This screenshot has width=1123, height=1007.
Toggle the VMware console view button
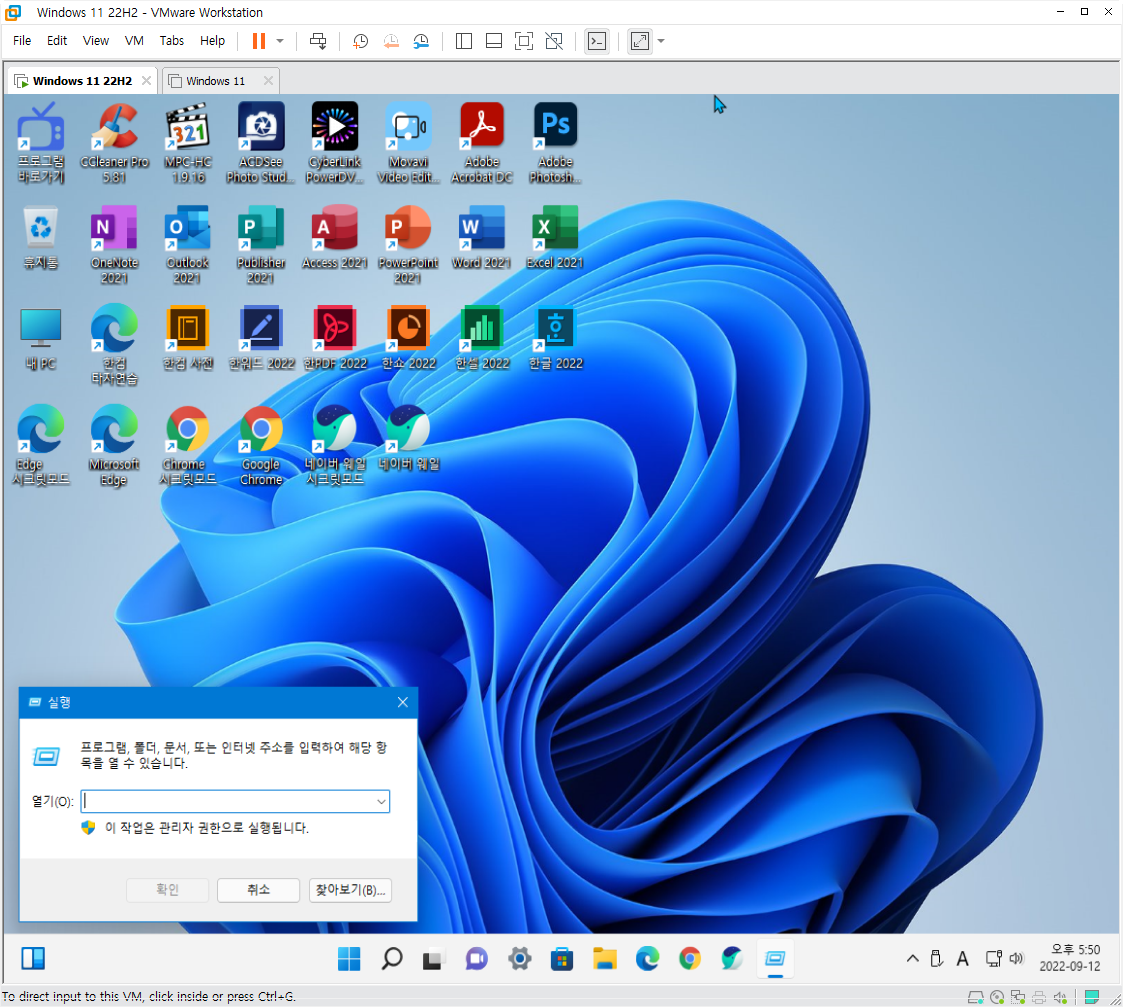click(597, 41)
